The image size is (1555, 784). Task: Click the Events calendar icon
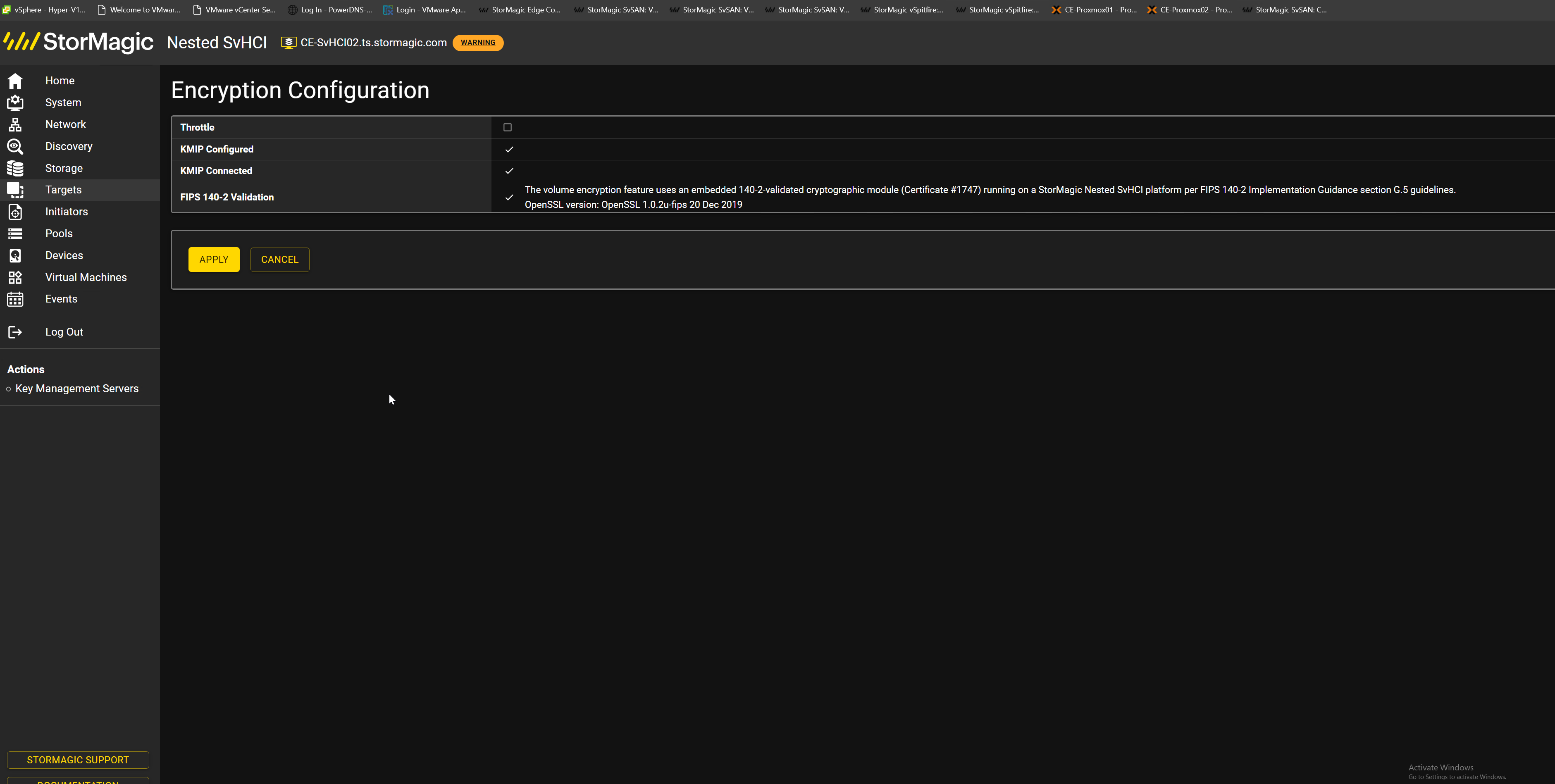coord(15,299)
